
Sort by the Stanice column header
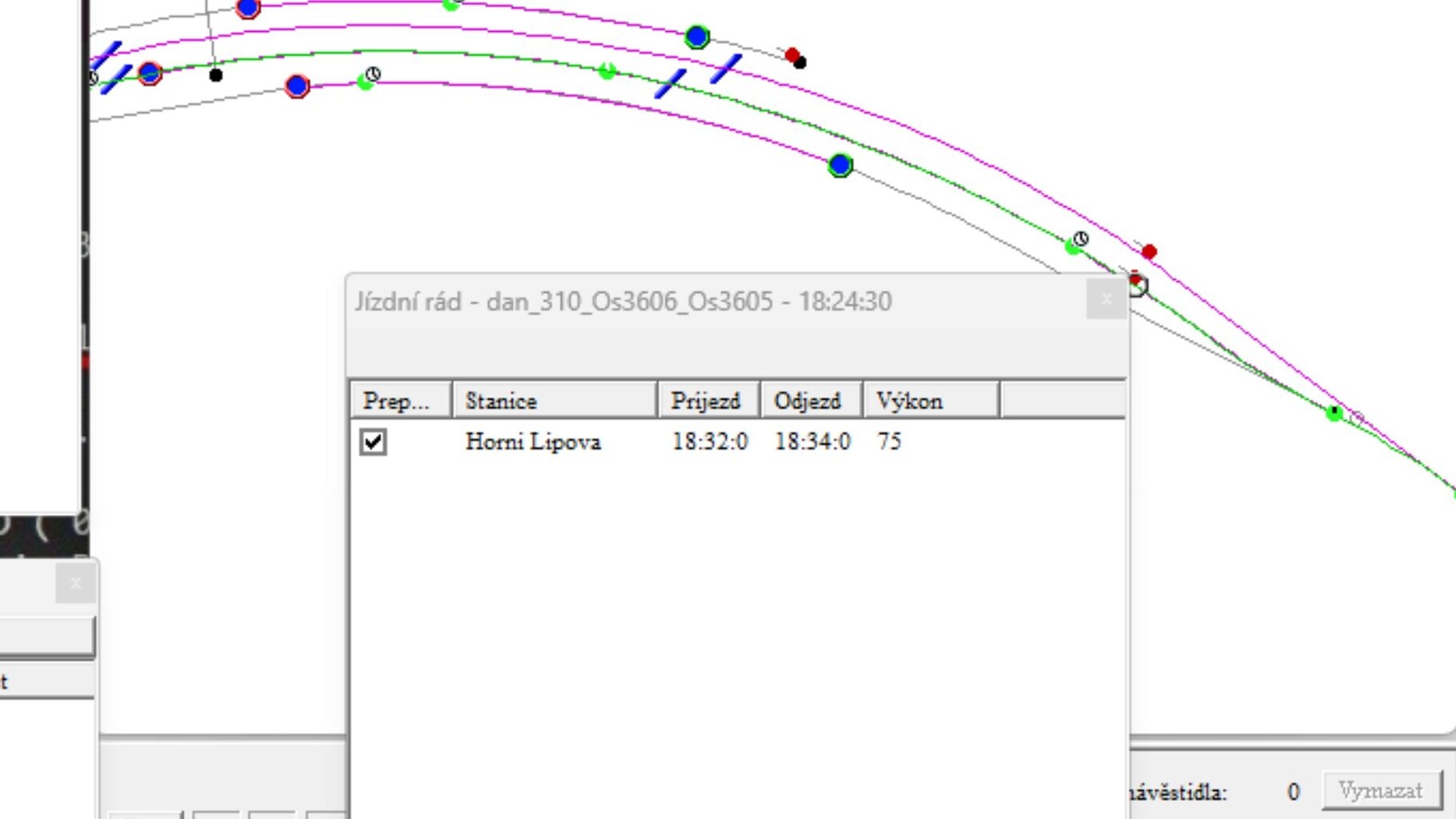click(x=555, y=400)
